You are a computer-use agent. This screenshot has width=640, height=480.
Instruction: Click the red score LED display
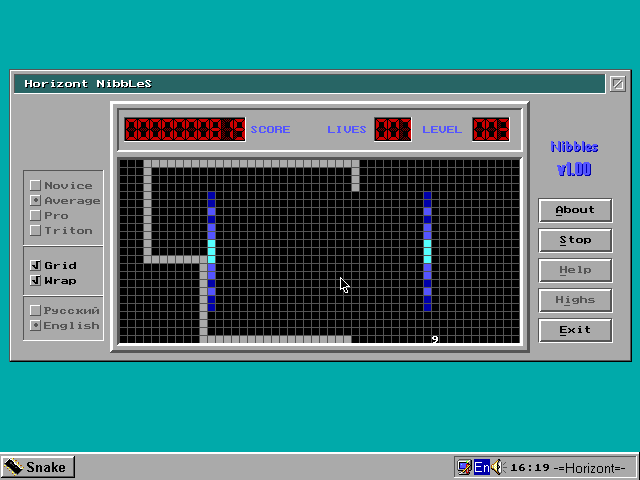point(185,129)
